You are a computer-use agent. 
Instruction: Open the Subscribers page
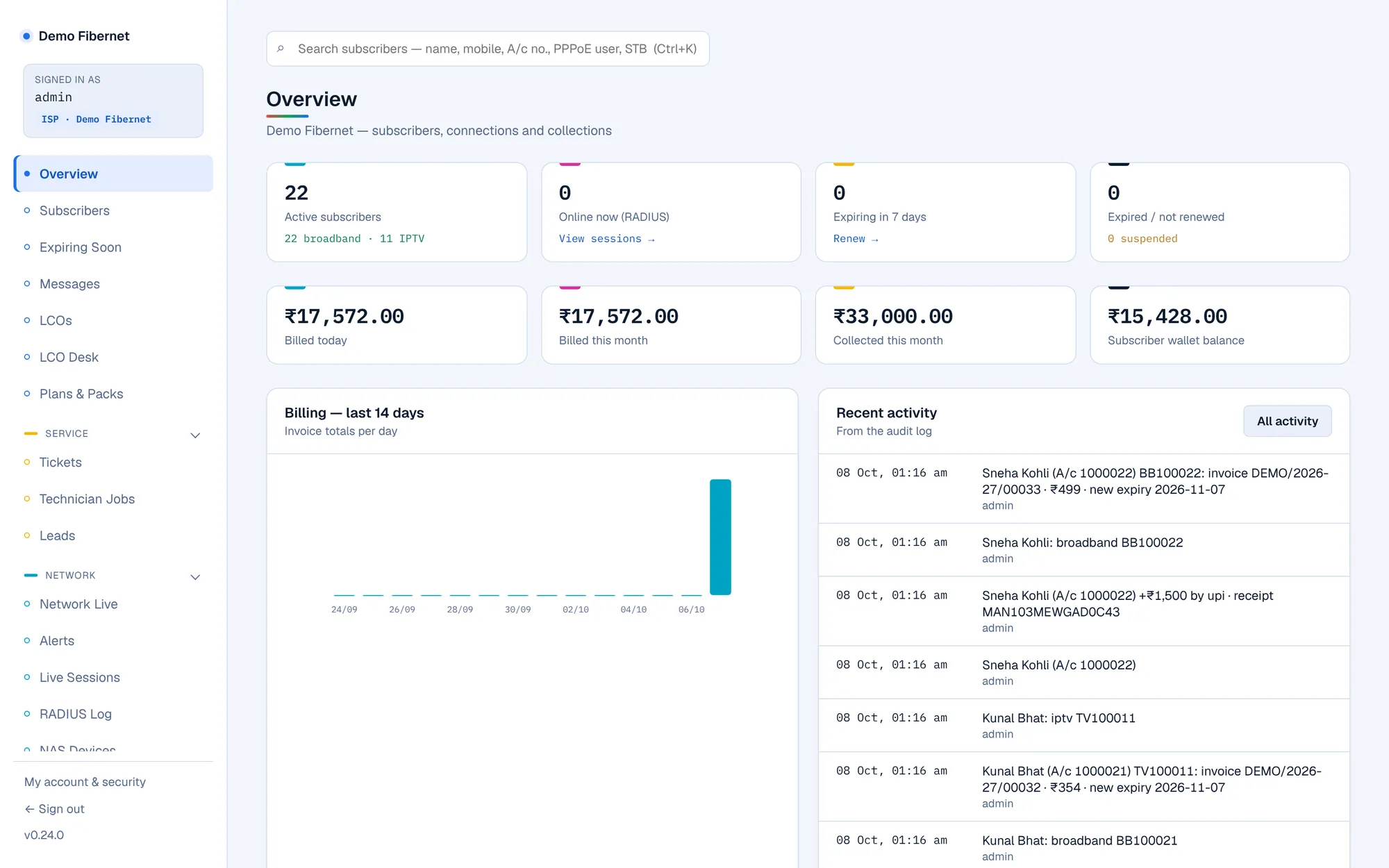[113, 210]
